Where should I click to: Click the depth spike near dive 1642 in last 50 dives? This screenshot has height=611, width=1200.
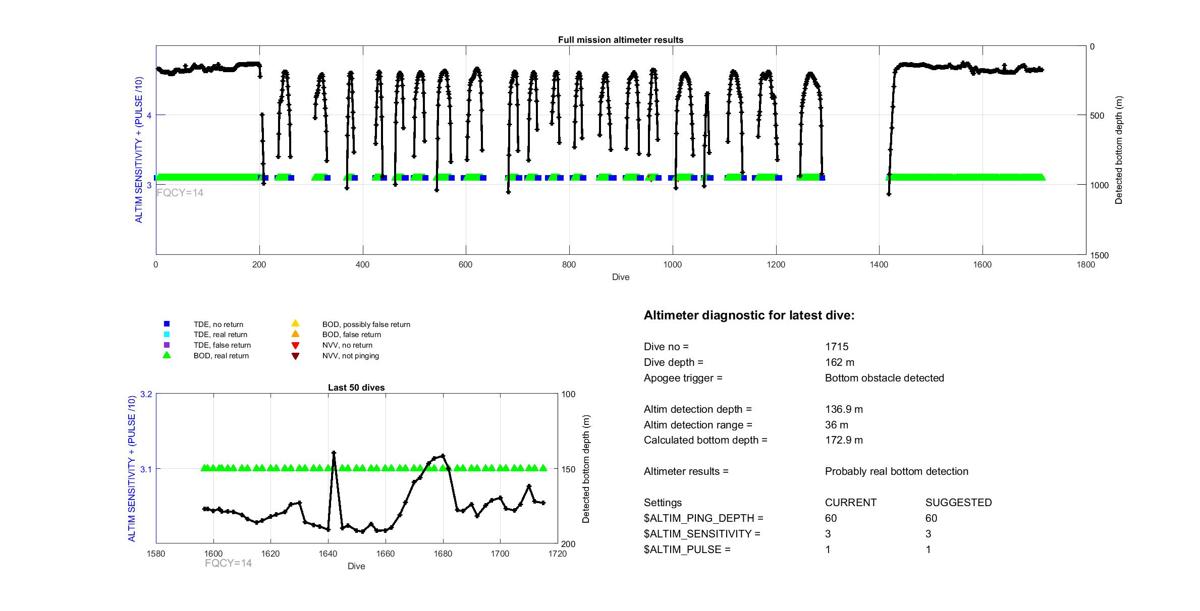click(x=334, y=453)
